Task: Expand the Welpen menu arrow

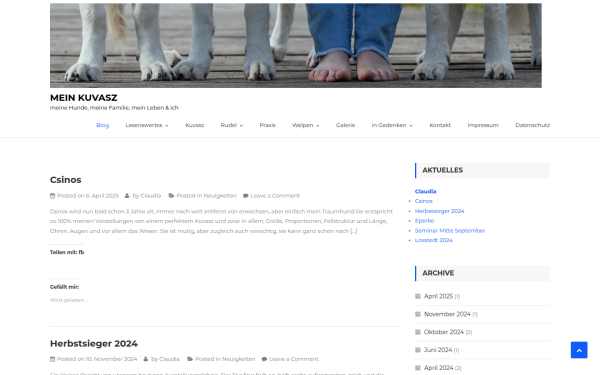Action: click(x=318, y=126)
